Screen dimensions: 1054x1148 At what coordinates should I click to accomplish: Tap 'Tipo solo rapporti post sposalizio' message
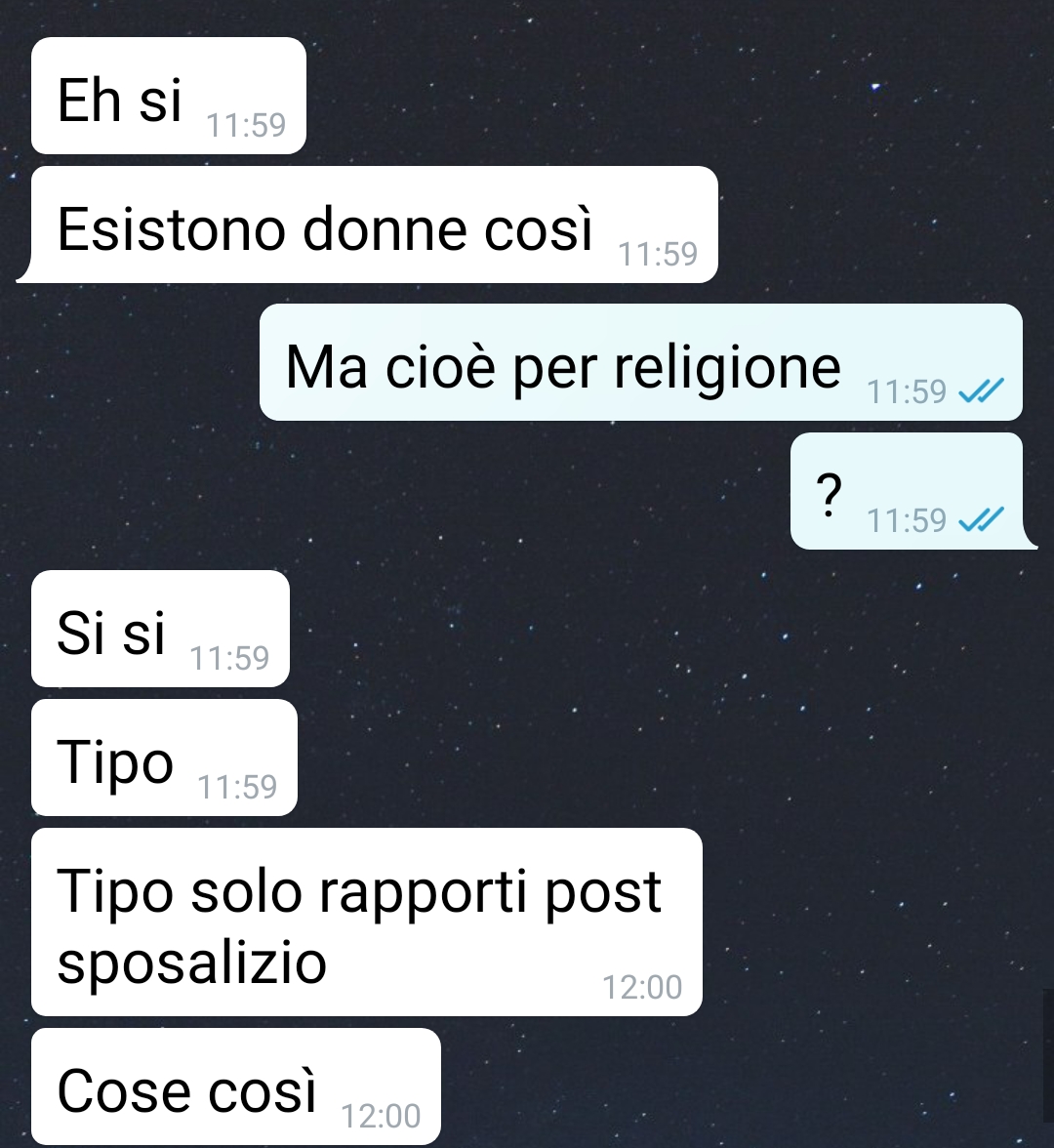[x=367, y=922]
